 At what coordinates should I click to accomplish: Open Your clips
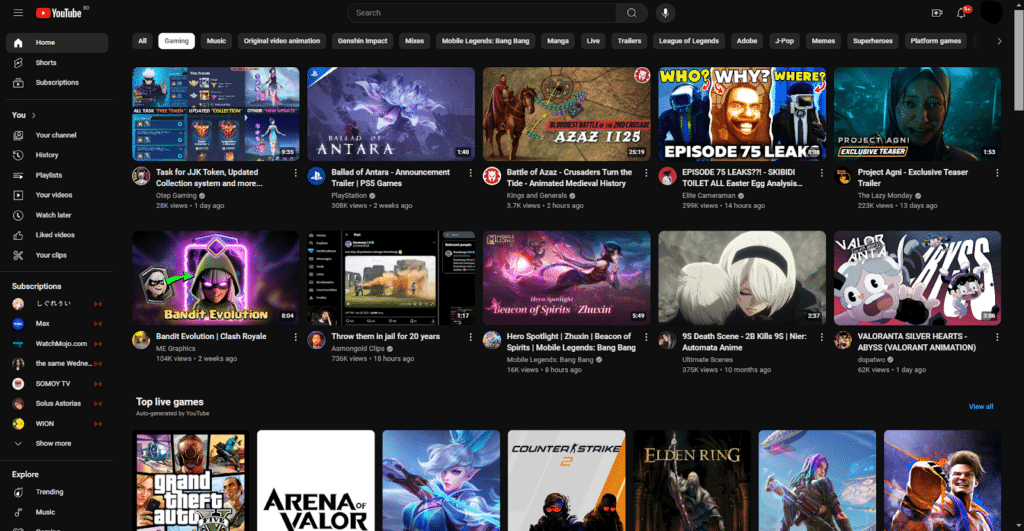pyautogui.click(x=57, y=255)
